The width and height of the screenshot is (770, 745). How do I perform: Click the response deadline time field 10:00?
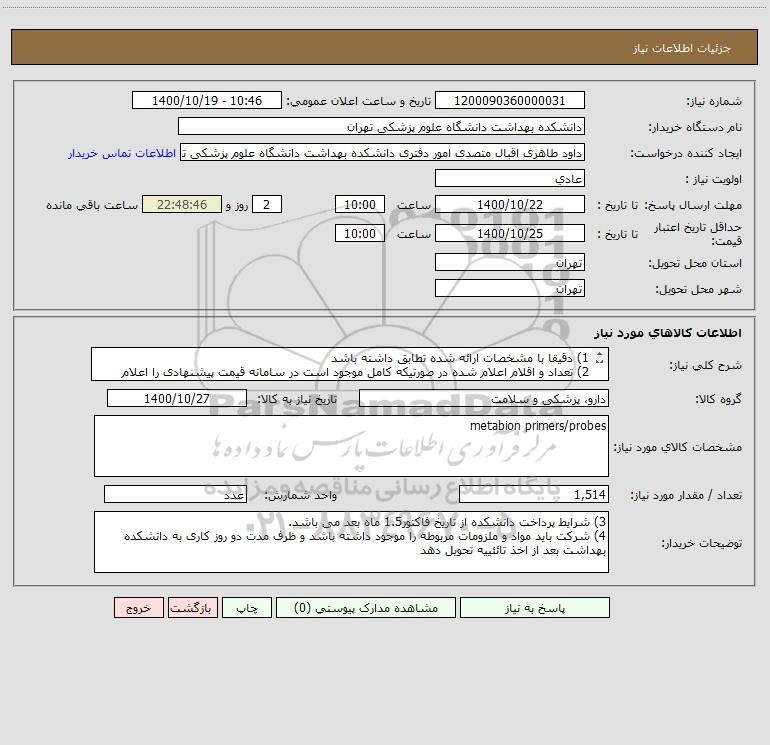[x=359, y=204]
